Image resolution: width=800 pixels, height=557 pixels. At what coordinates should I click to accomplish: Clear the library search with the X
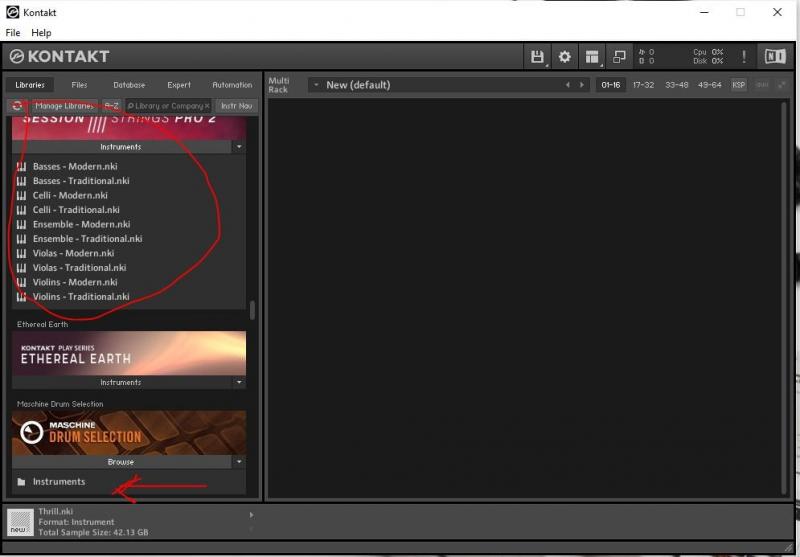207,106
